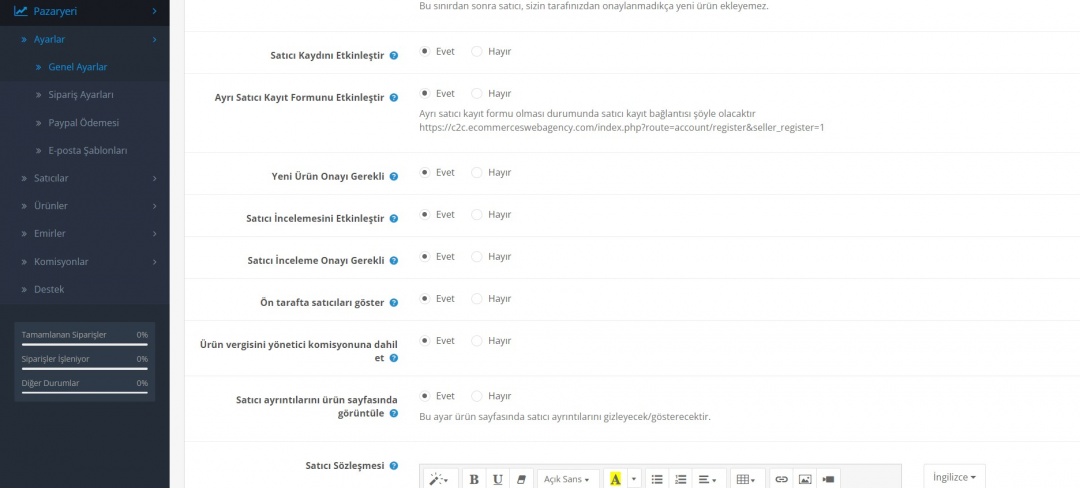
Task: Choose Evet for Ön tarafta satıcıları göster
Action: pos(425,298)
